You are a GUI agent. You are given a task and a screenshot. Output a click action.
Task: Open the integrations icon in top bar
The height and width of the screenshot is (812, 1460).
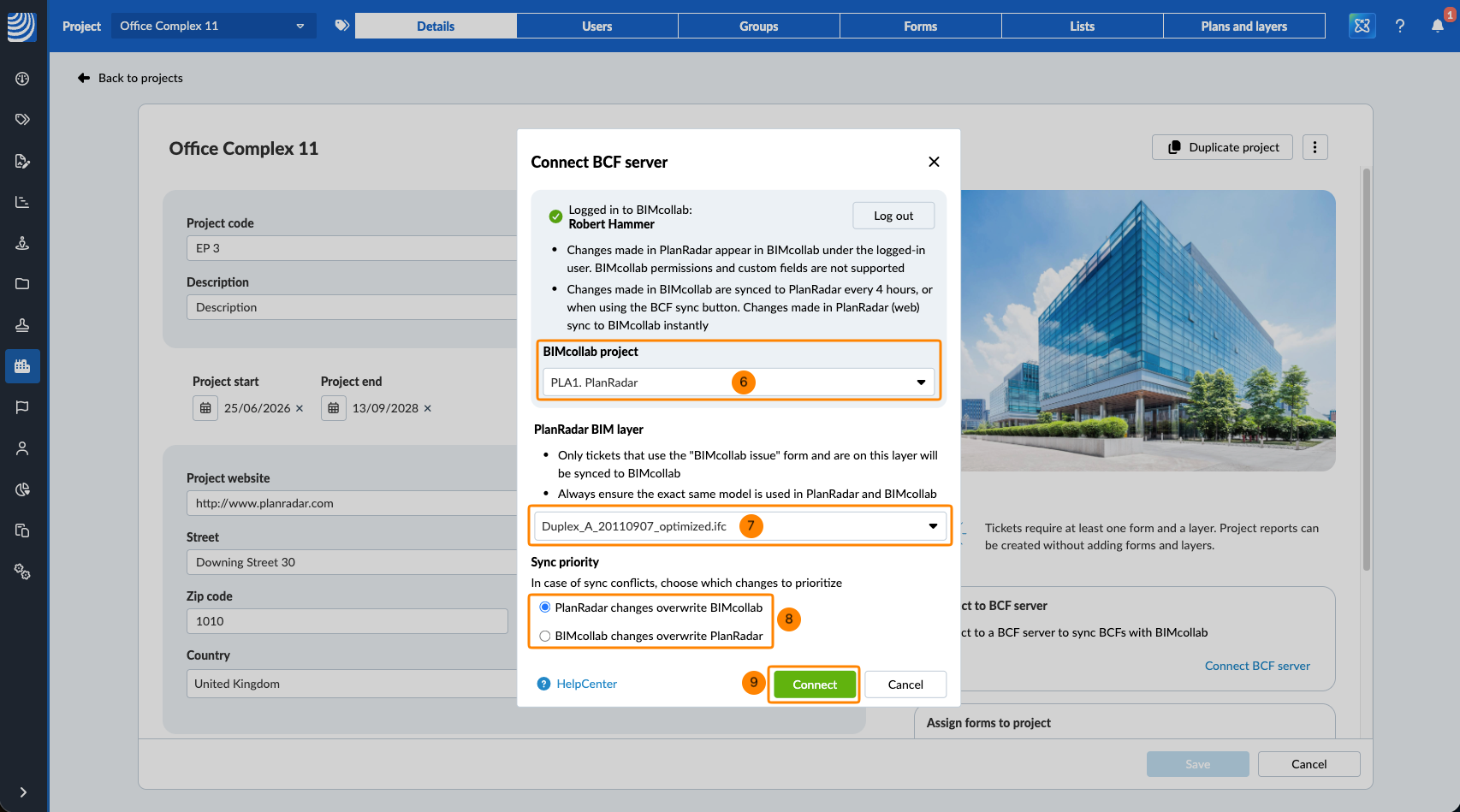point(1362,26)
